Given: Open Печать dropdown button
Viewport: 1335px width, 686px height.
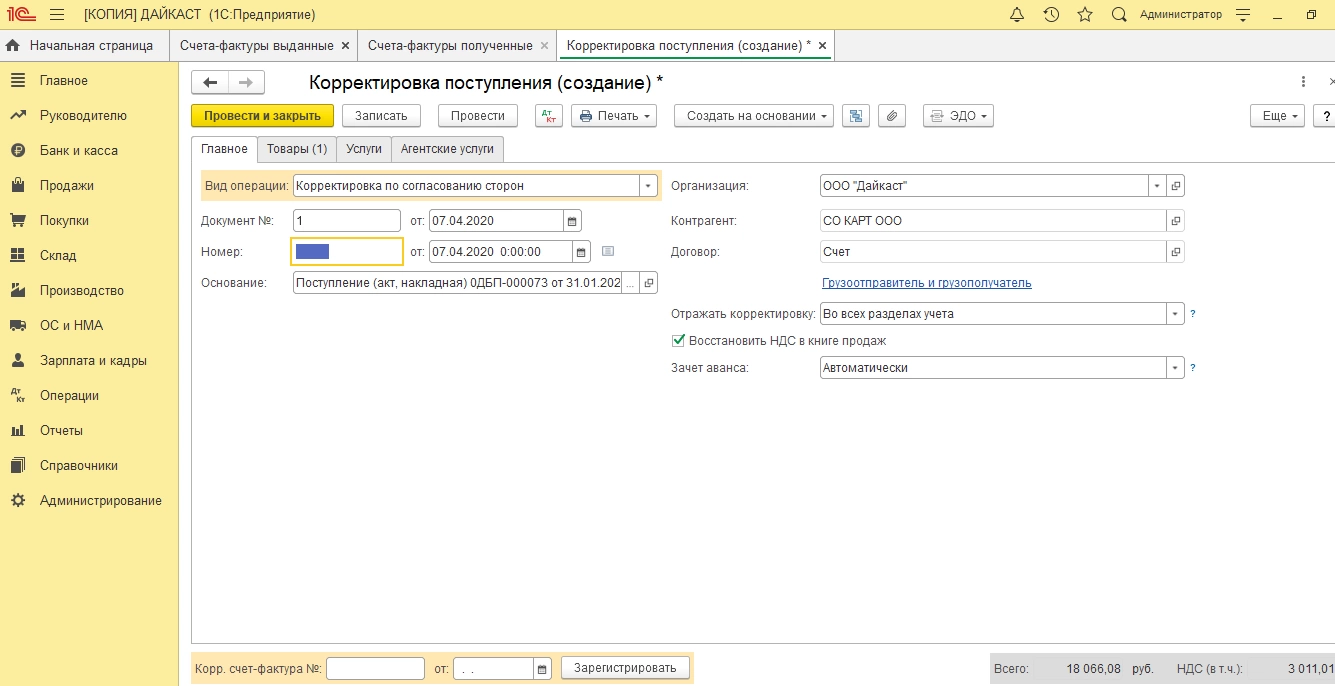Looking at the screenshot, I should pyautogui.click(x=614, y=116).
